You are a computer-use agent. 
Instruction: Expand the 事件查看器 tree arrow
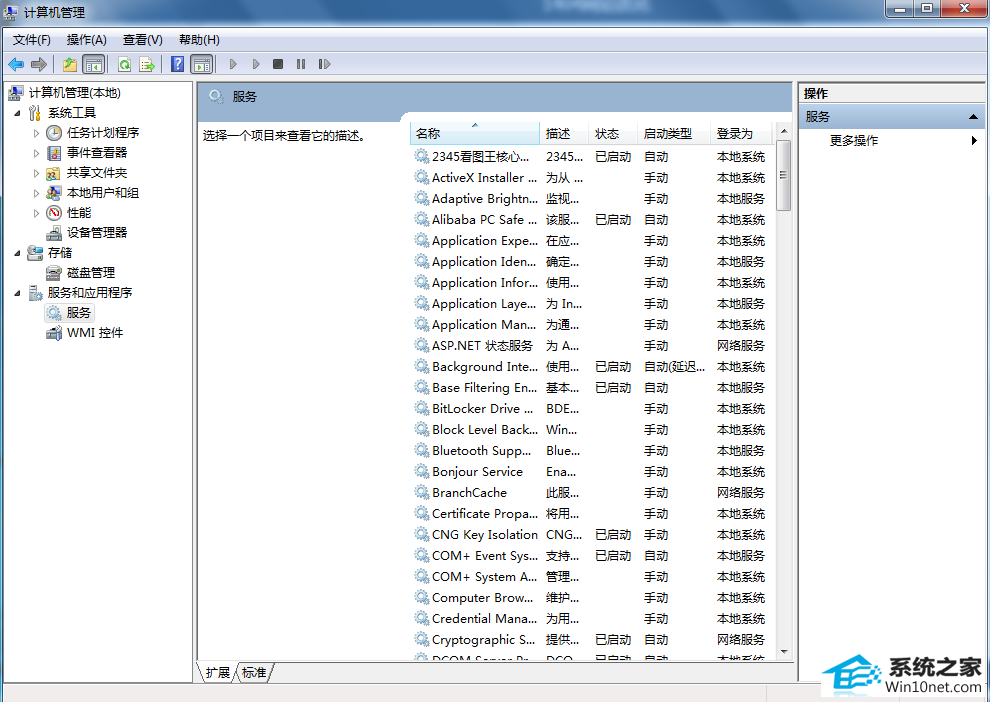click(x=36, y=153)
